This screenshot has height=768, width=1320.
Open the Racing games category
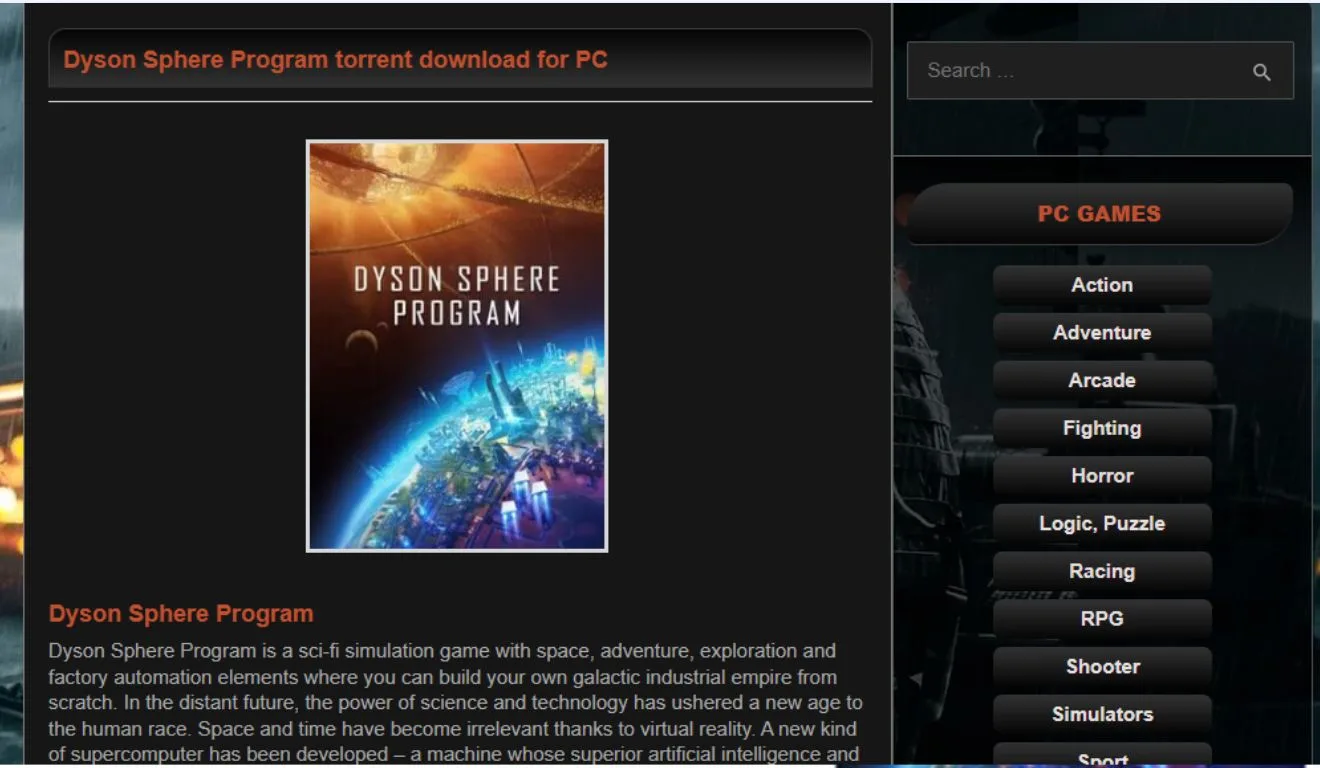point(1102,572)
